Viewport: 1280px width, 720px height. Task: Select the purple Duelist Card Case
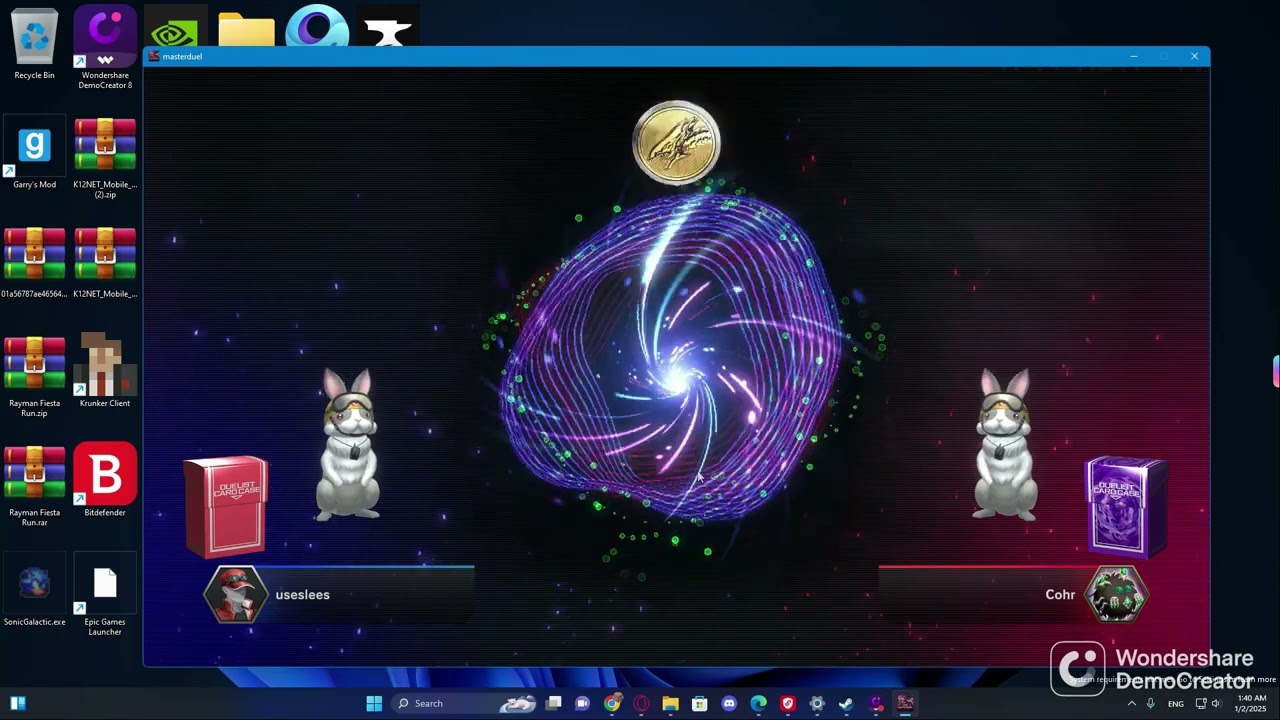tap(1126, 506)
